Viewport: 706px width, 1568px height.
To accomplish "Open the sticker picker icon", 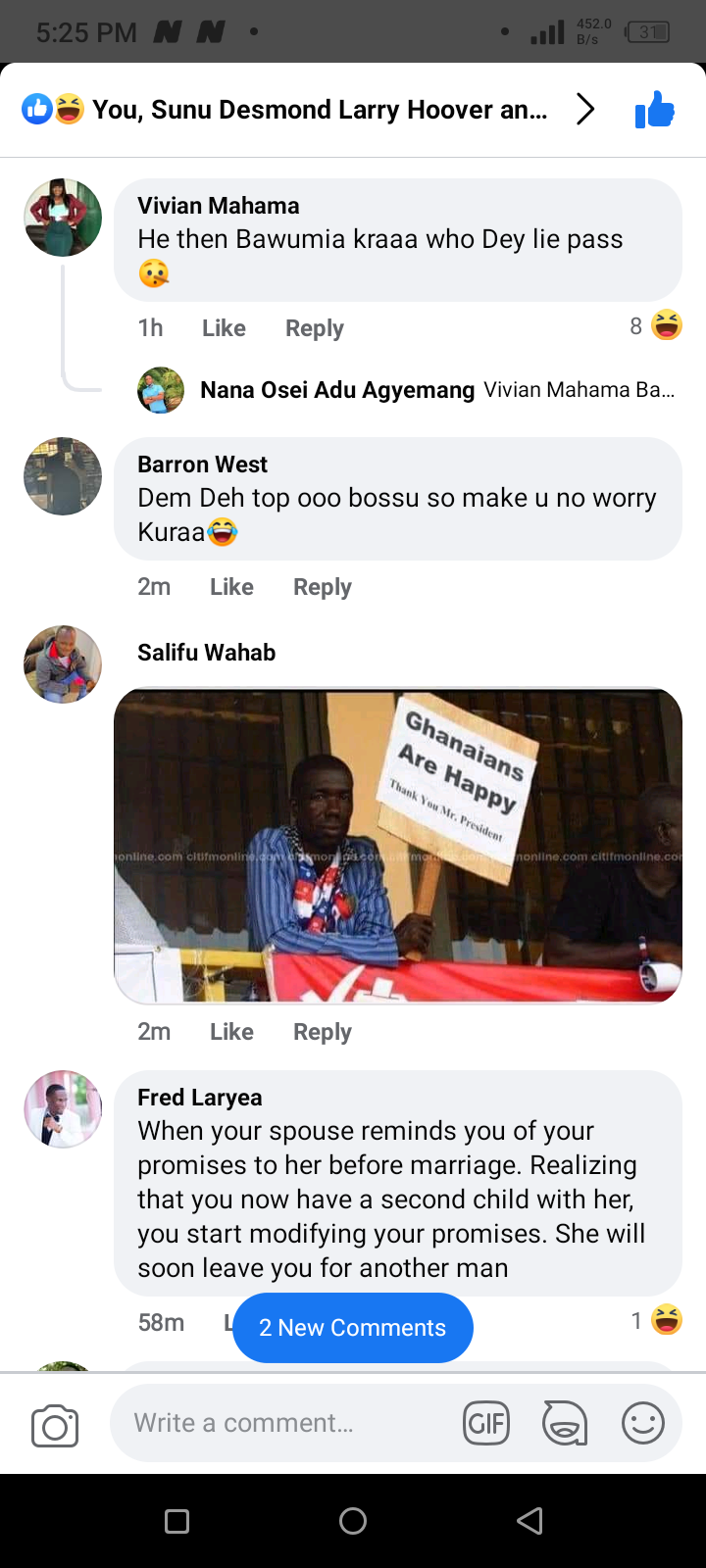I will pyautogui.click(x=565, y=1423).
